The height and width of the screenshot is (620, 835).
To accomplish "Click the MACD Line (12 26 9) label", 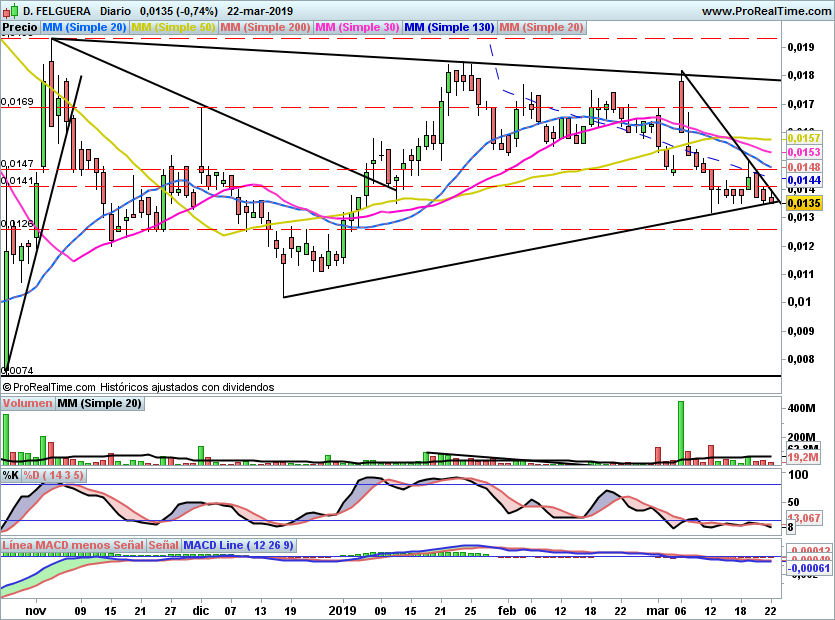I will click(x=239, y=546).
